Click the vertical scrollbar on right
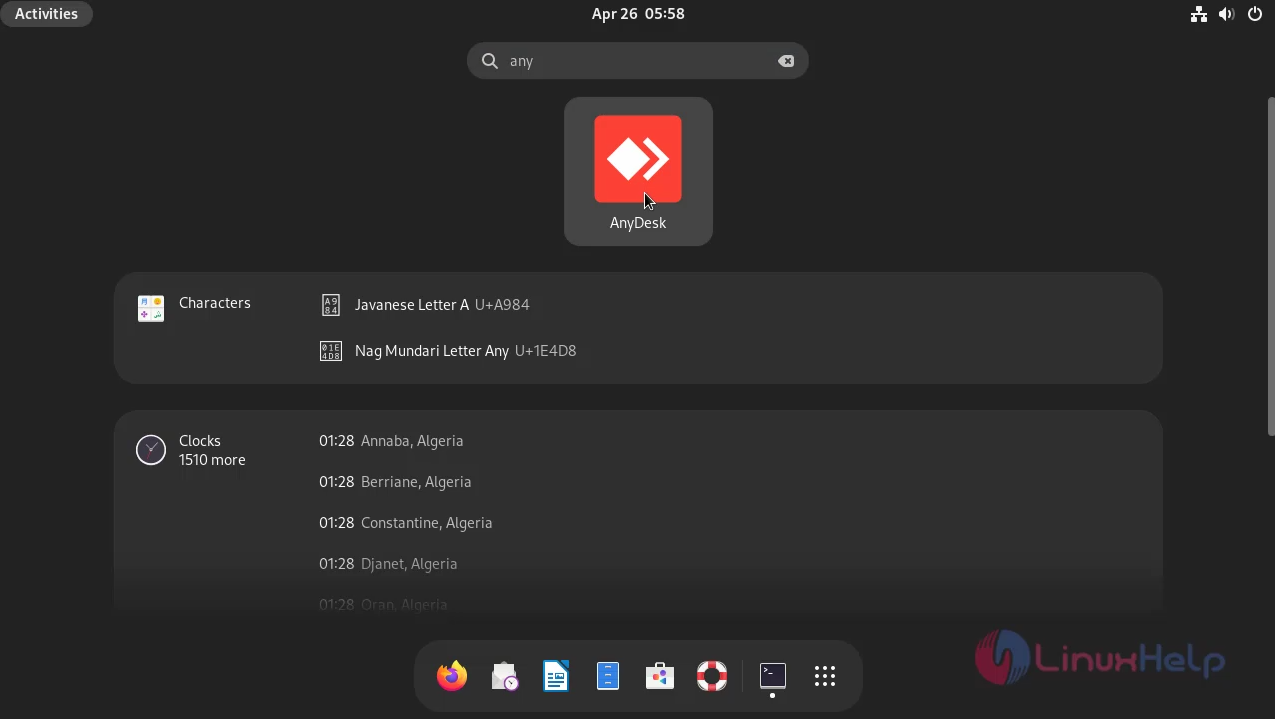The image size is (1275, 719). coord(1270,266)
